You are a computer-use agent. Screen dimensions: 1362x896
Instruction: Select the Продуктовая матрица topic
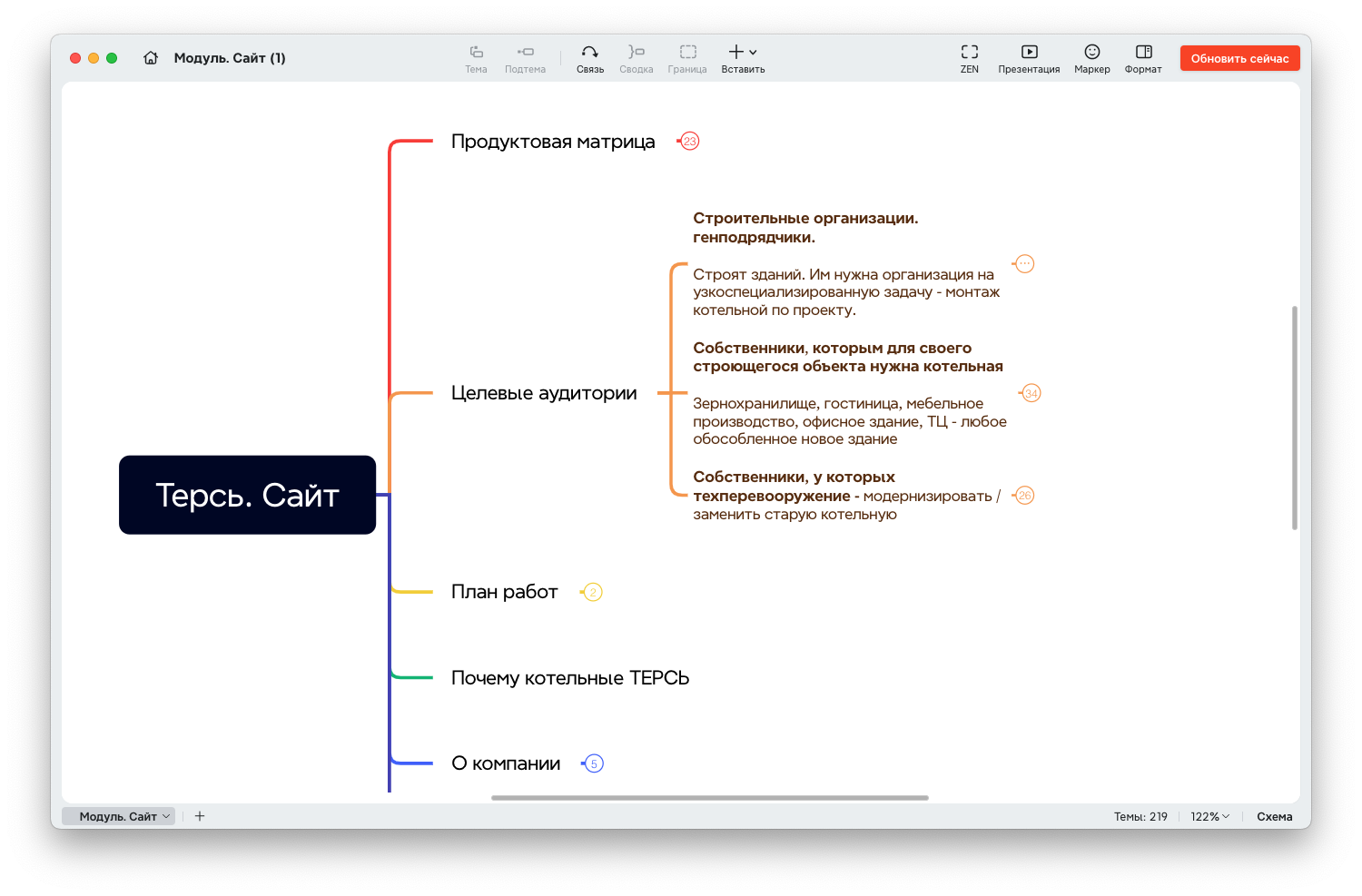tap(553, 142)
